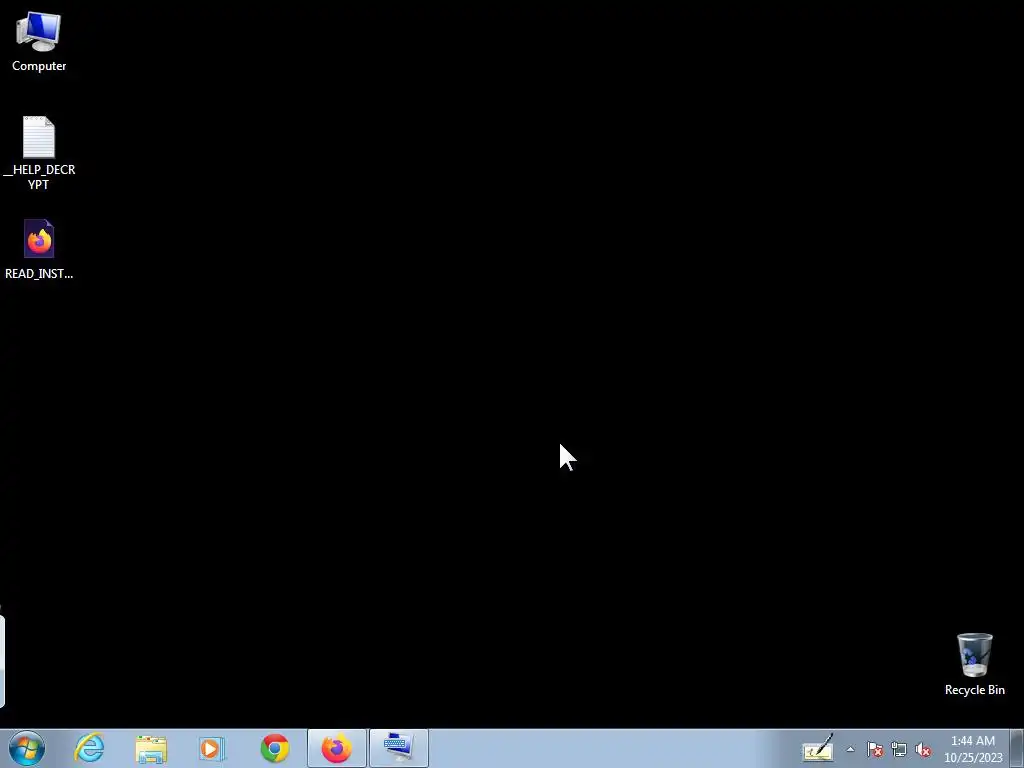This screenshot has height=768, width=1024.
Task: Open Windows Media Player from taskbar
Action: coord(212,748)
